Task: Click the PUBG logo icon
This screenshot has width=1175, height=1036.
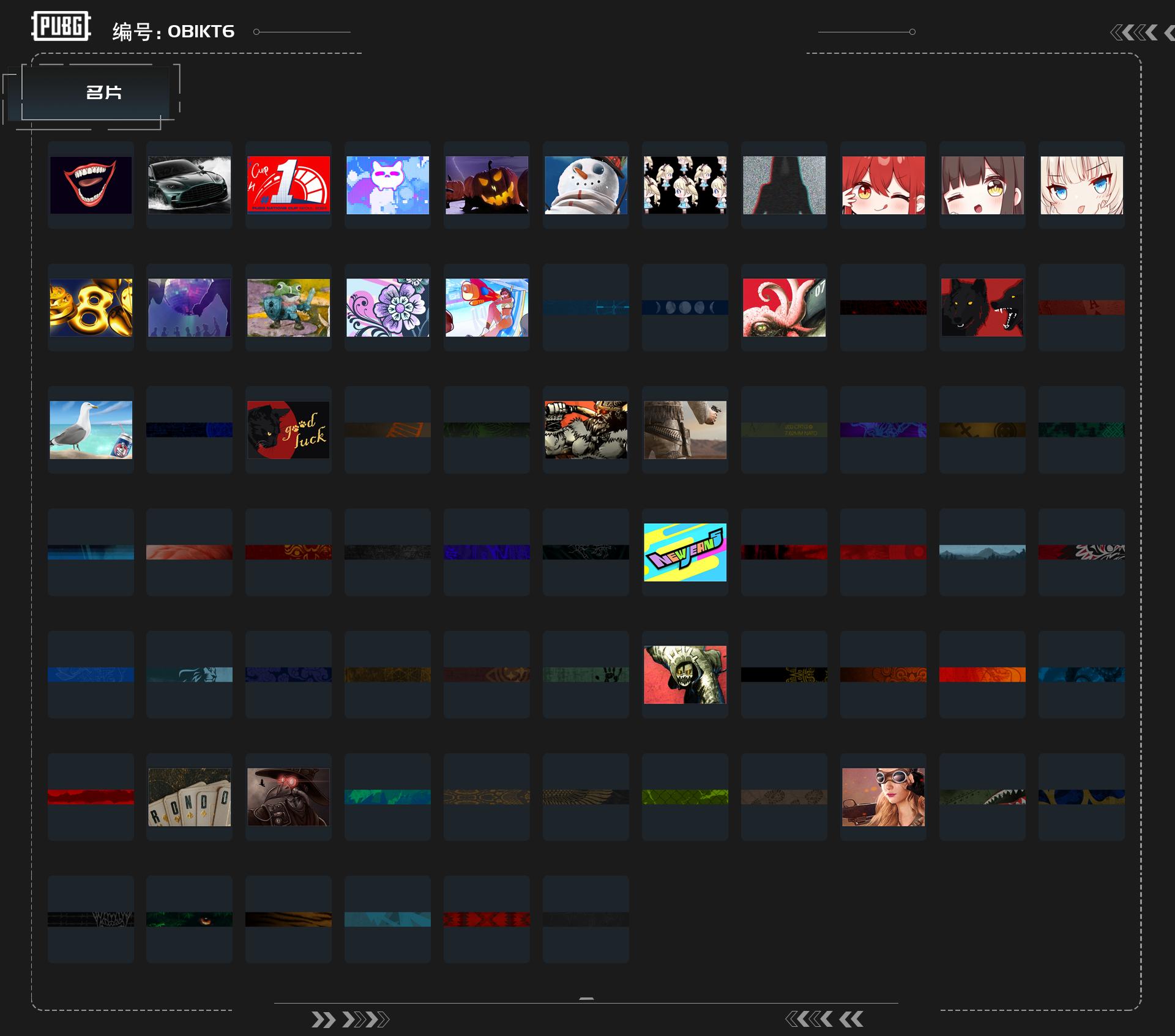Action: coord(61,26)
